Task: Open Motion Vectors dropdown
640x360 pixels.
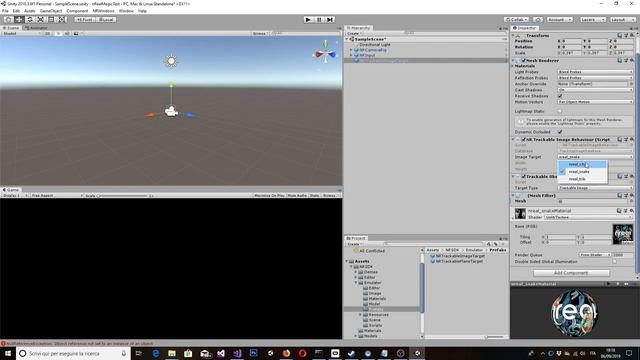Action: [x=595, y=102]
